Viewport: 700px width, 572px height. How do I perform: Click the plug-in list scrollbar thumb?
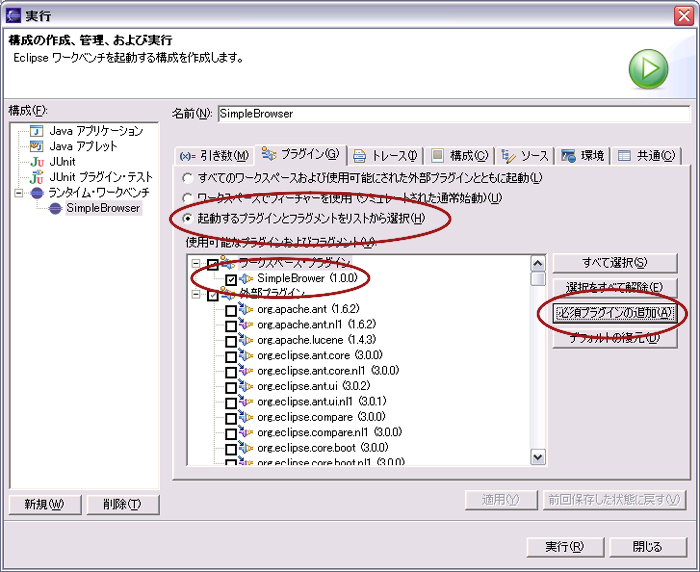pos(538,279)
